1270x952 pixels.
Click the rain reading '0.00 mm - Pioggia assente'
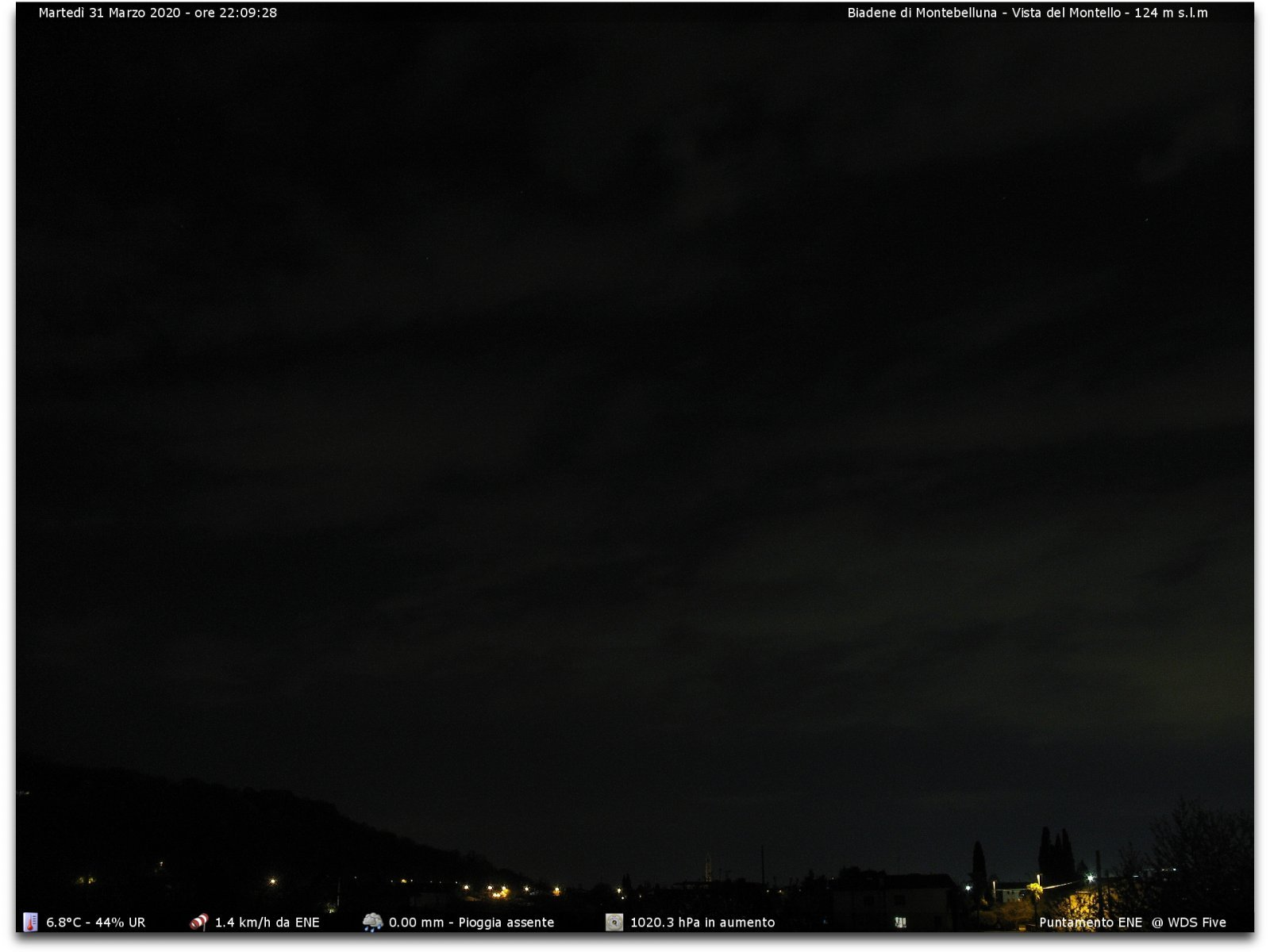tap(471, 923)
